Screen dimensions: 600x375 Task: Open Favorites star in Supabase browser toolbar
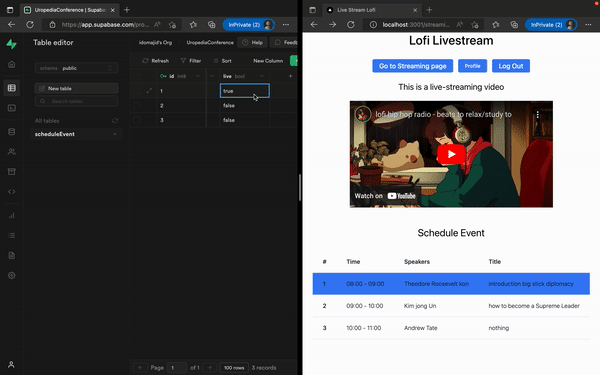click(193, 25)
